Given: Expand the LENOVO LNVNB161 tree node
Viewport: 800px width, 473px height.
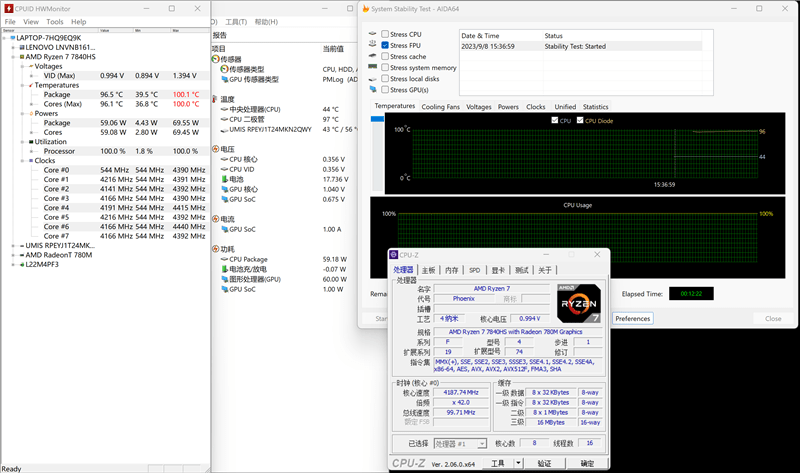Looking at the screenshot, I should click(14, 47).
